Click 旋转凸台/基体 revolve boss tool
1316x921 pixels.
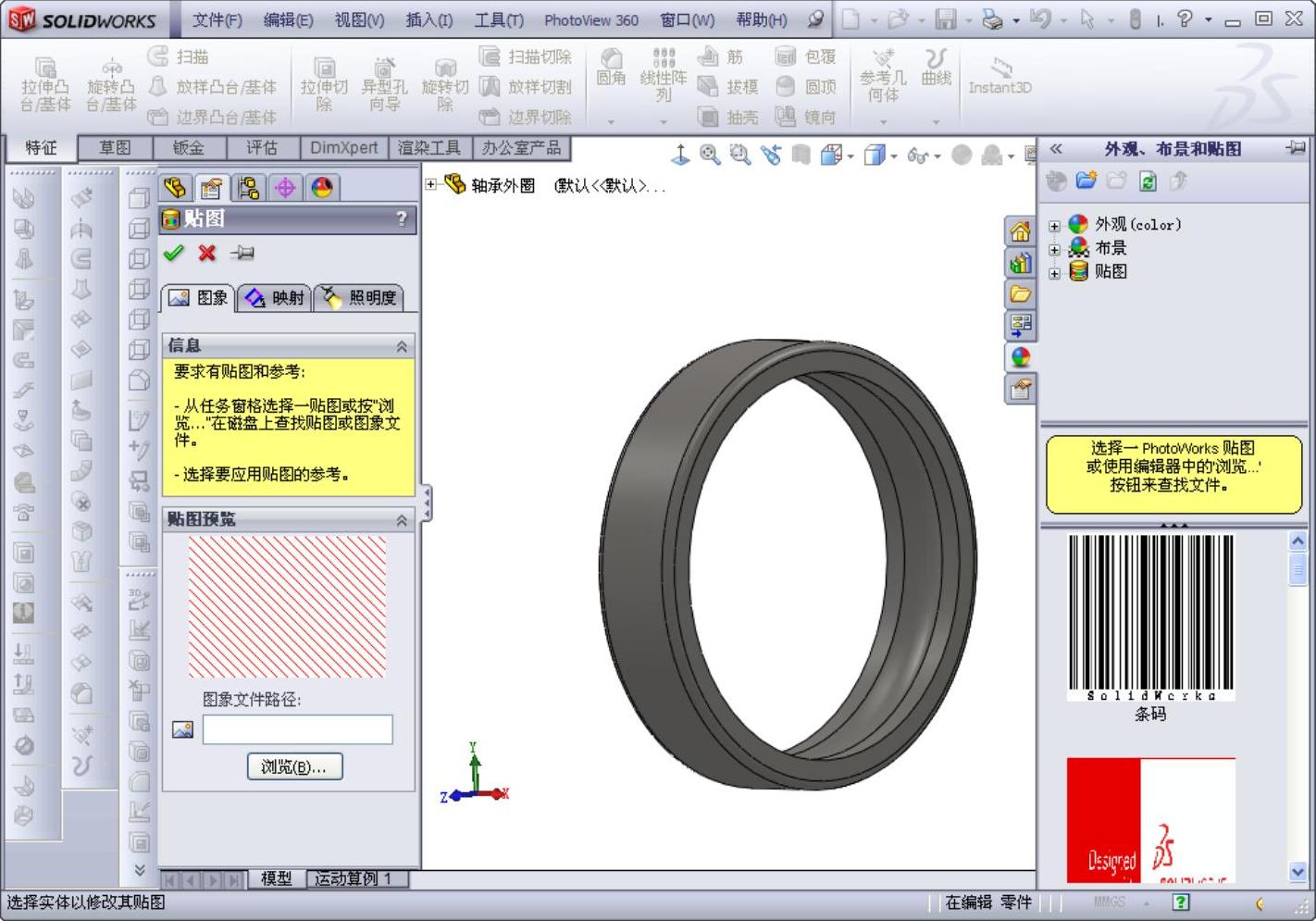pyautogui.click(x=111, y=83)
